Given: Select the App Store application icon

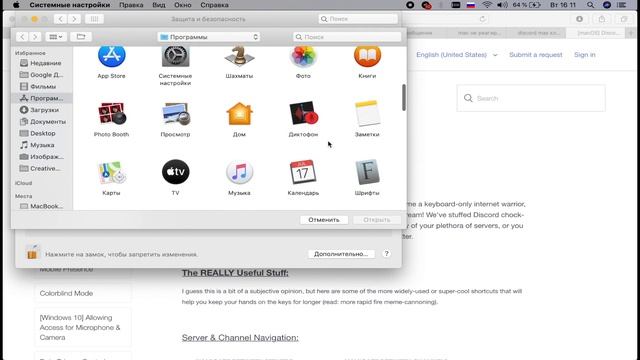Looking at the screenshot, I should pos(111,56).
